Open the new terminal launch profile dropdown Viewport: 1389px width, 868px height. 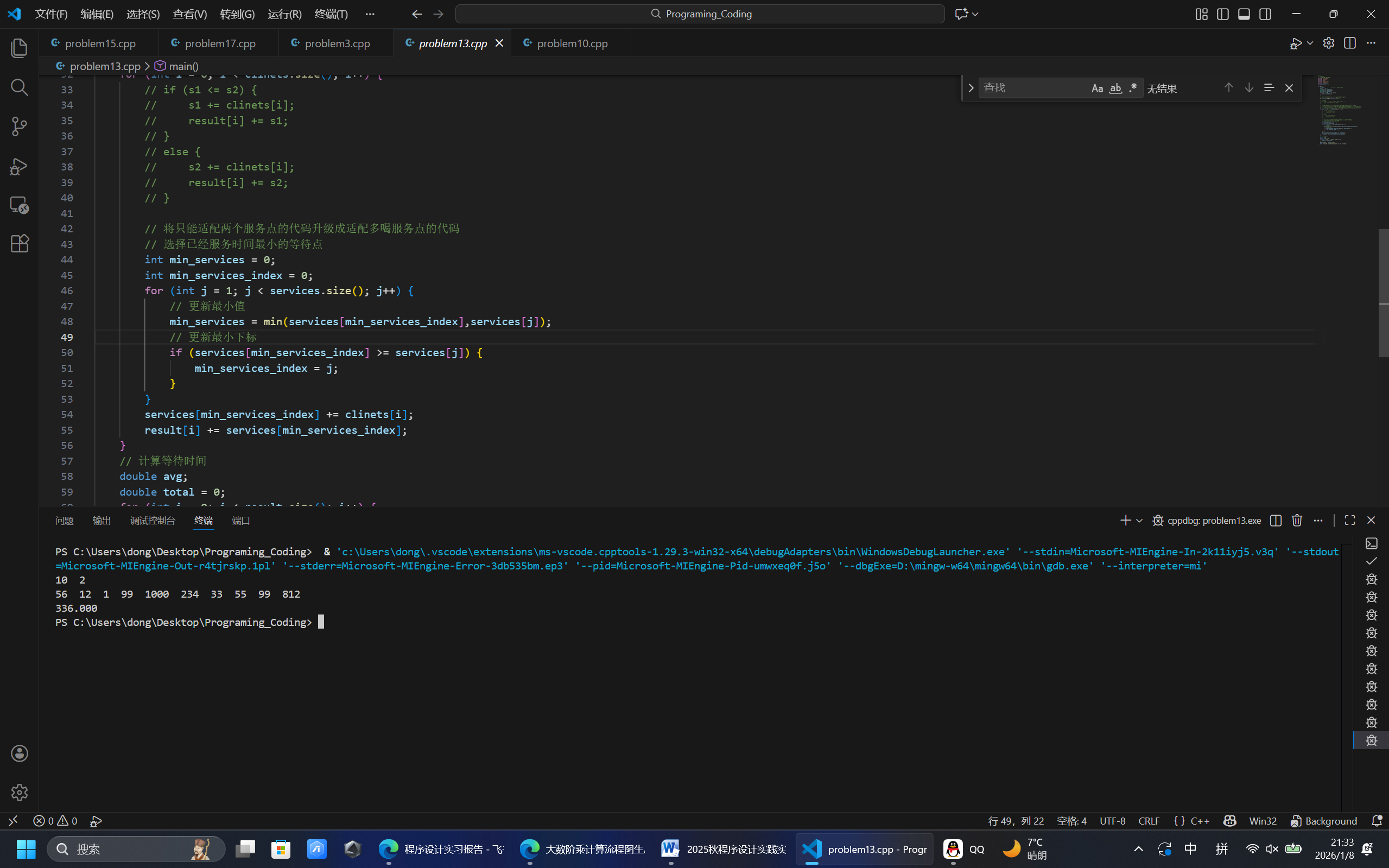pos(1139,520)
